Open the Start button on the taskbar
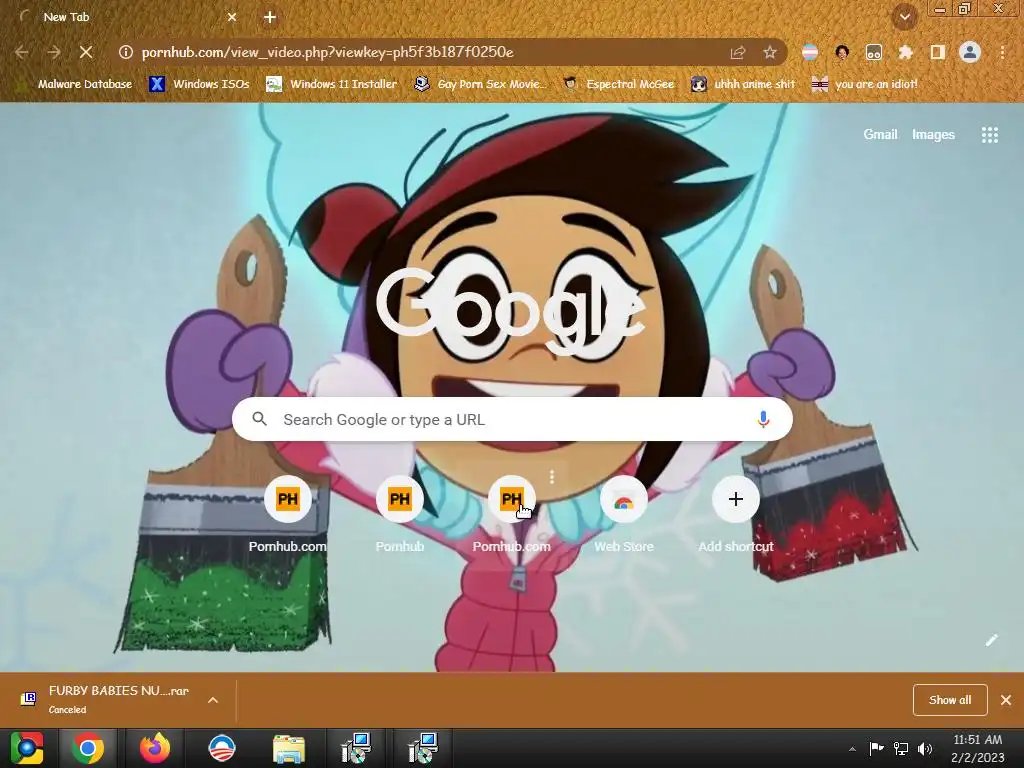This screenshot has width=1024, height=768. 27,748
